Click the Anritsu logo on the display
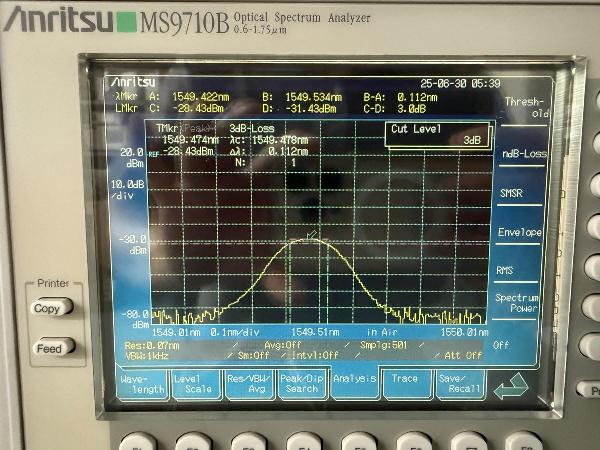The image size is (600, 450). click(133, 82)
